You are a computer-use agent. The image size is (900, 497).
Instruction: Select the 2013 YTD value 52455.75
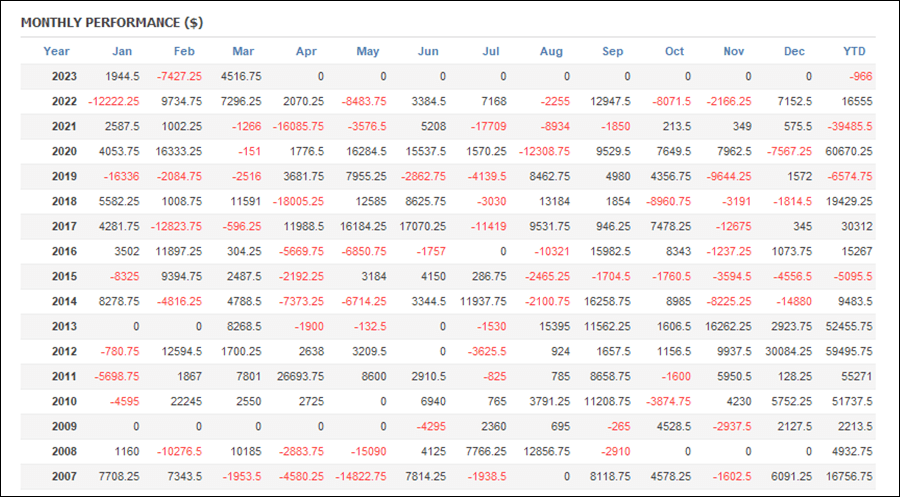click(849, 327)
